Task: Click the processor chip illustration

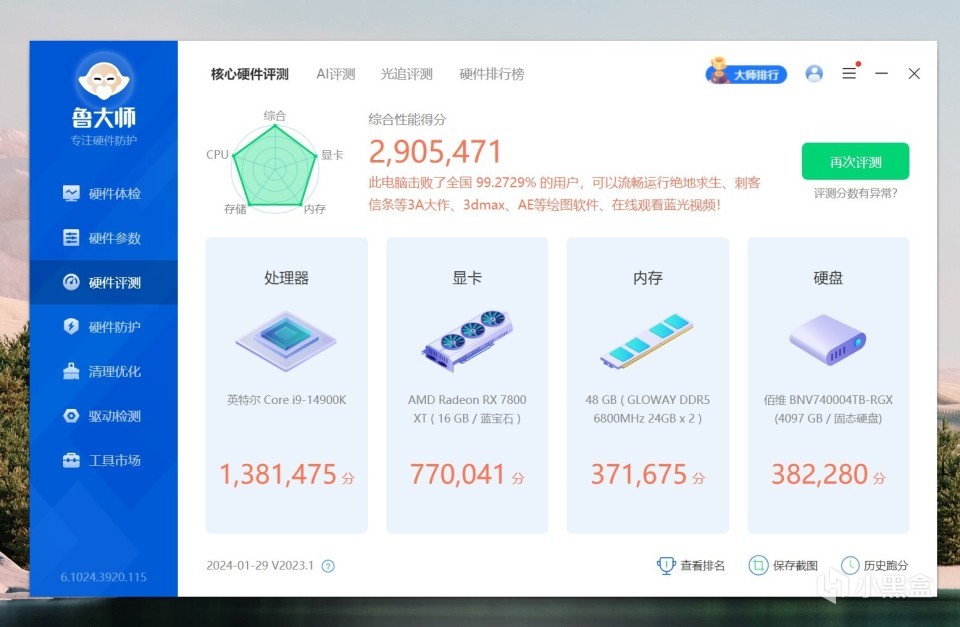Action: pos(286,340)
